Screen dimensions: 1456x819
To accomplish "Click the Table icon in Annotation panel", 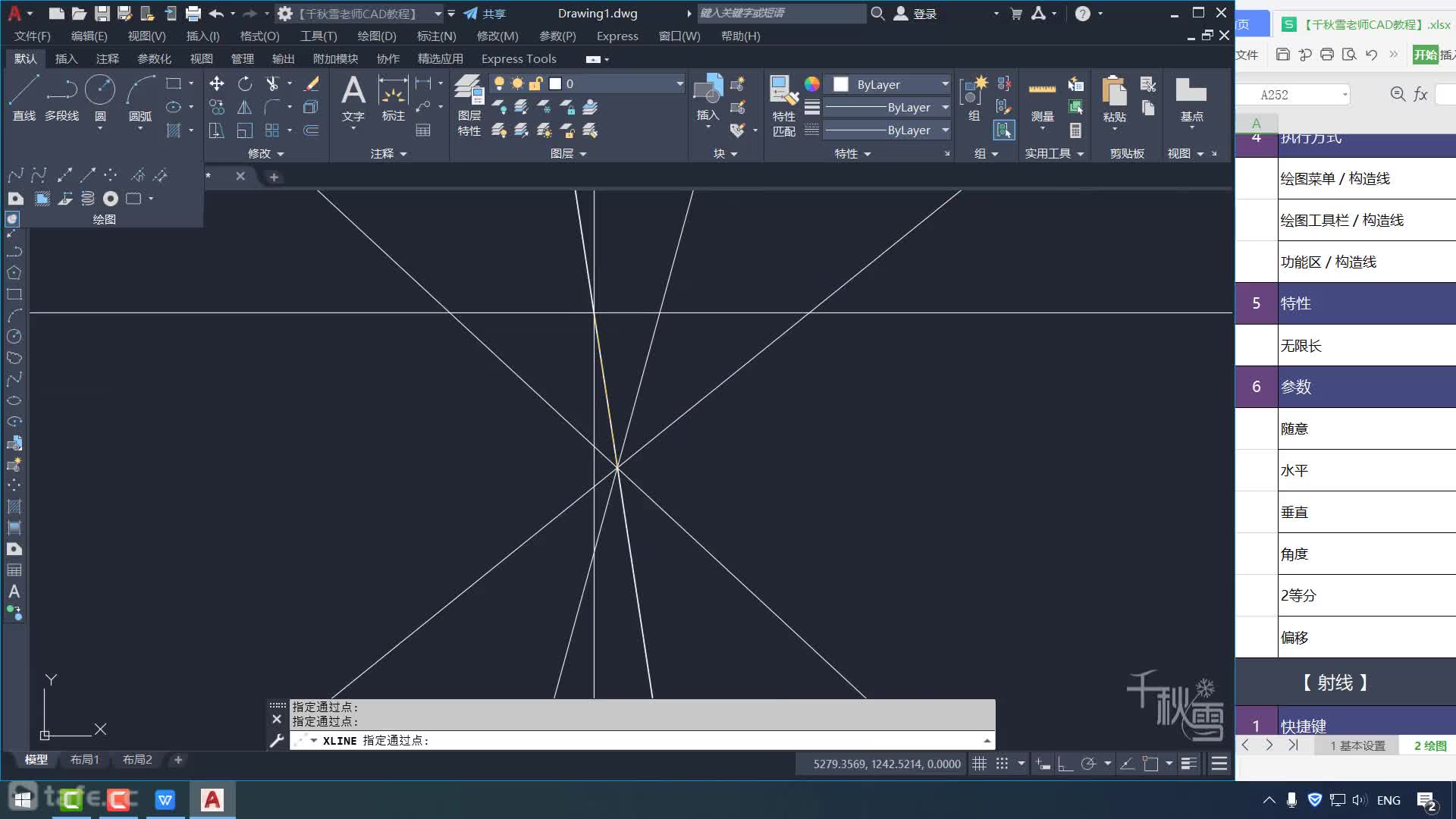I will coord(423,130).
